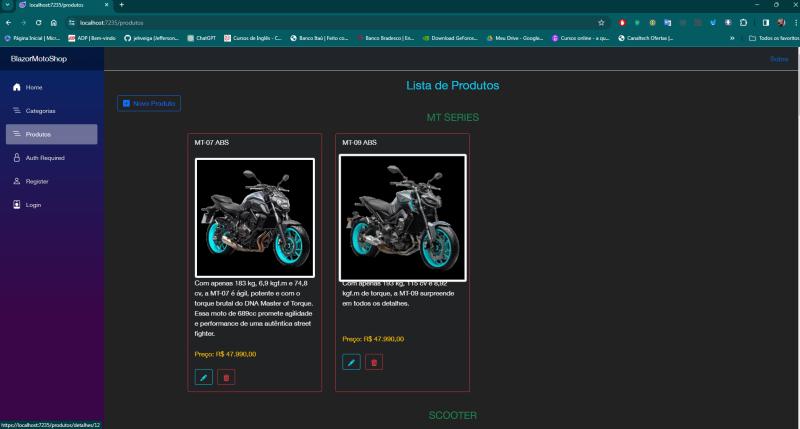Click the MT-09 ABS description paragraph
This screenshot has width=800, height=429.
398,293
